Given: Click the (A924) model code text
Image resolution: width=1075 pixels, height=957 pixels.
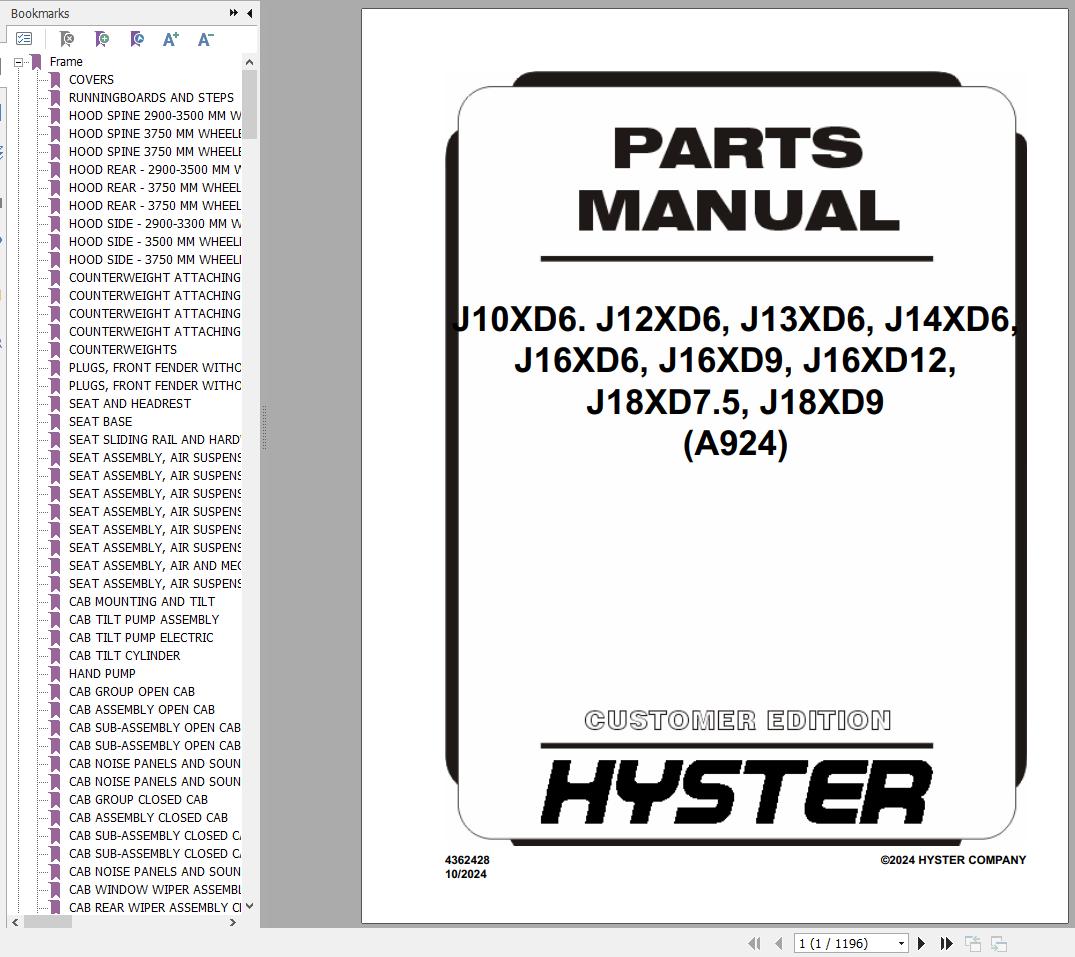Looking at the screenshot, I should [x=736, y=444].
